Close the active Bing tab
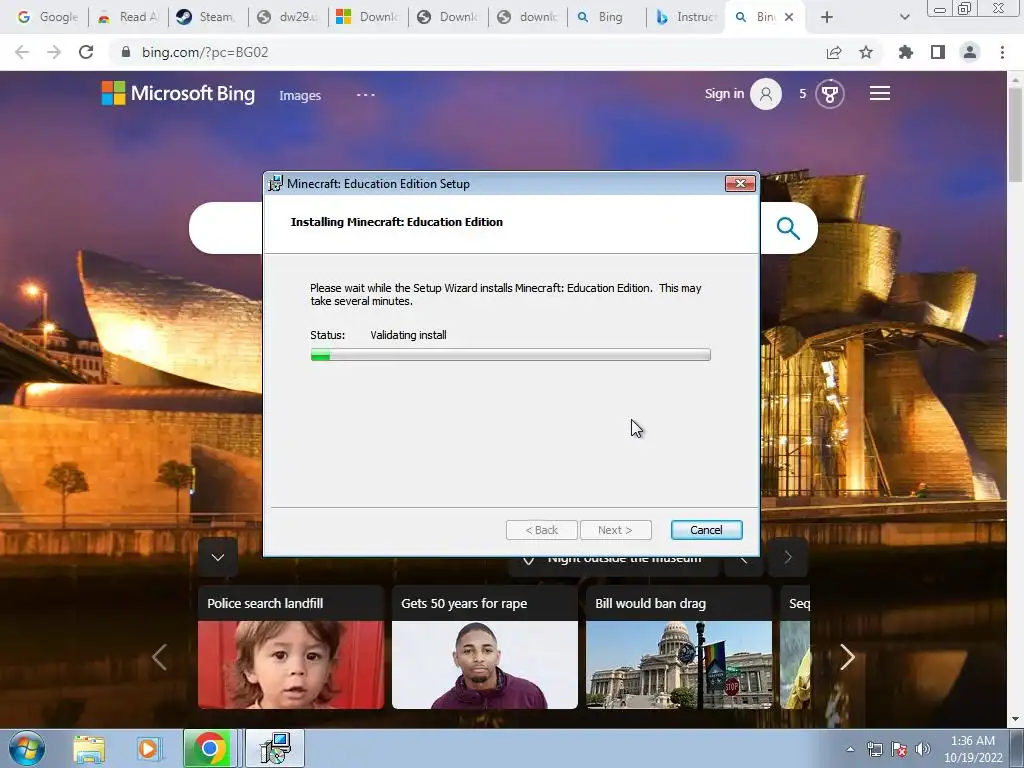 [x=789, y=17]
